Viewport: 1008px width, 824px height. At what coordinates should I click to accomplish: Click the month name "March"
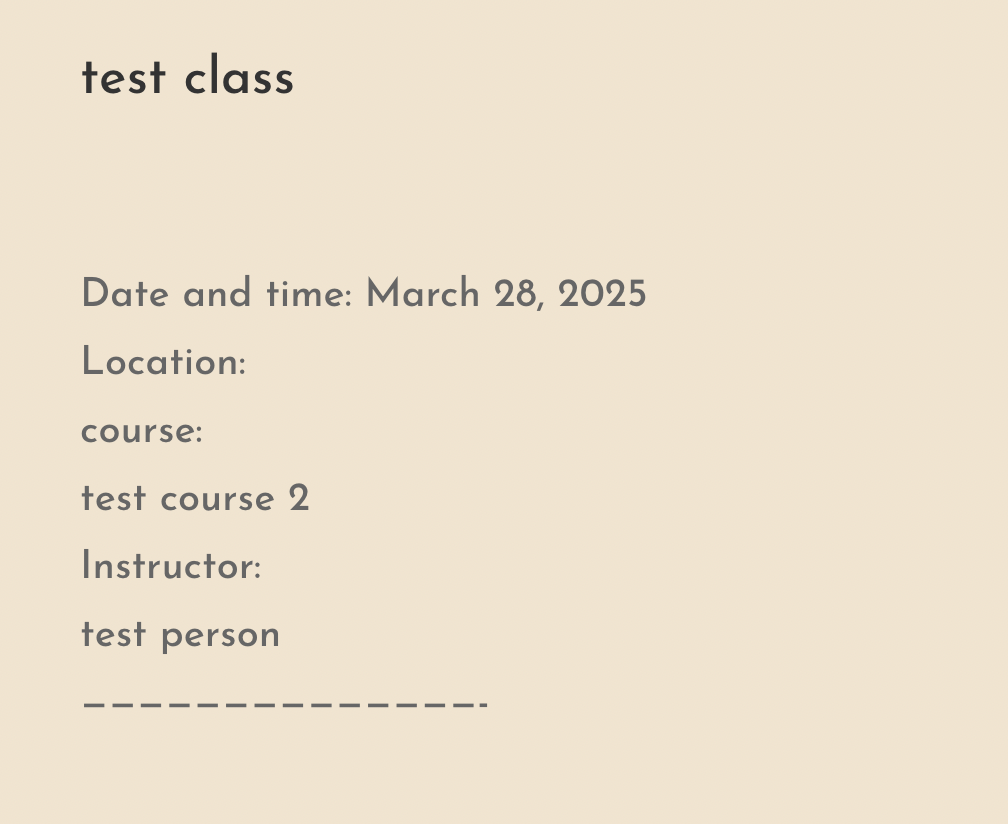click(x=423, y=294)
